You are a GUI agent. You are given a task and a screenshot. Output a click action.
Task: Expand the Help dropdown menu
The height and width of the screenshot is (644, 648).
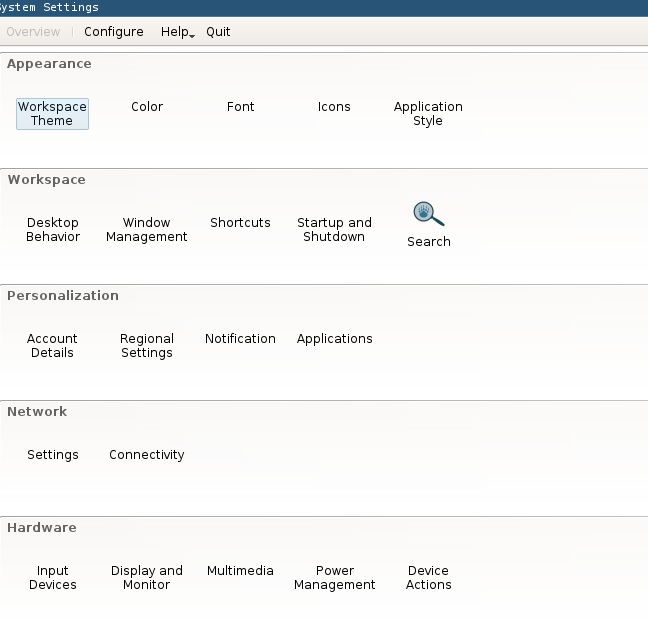tap(177, 32)
